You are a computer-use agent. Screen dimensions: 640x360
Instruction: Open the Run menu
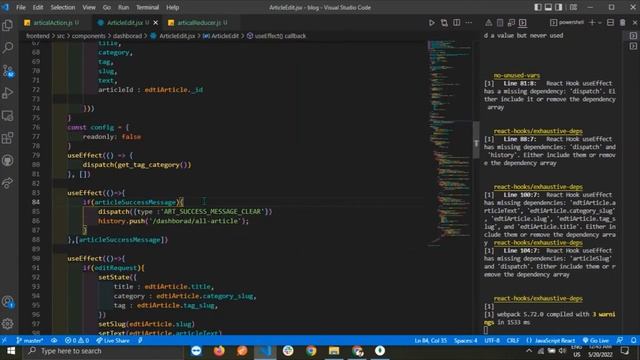[123, 7]
